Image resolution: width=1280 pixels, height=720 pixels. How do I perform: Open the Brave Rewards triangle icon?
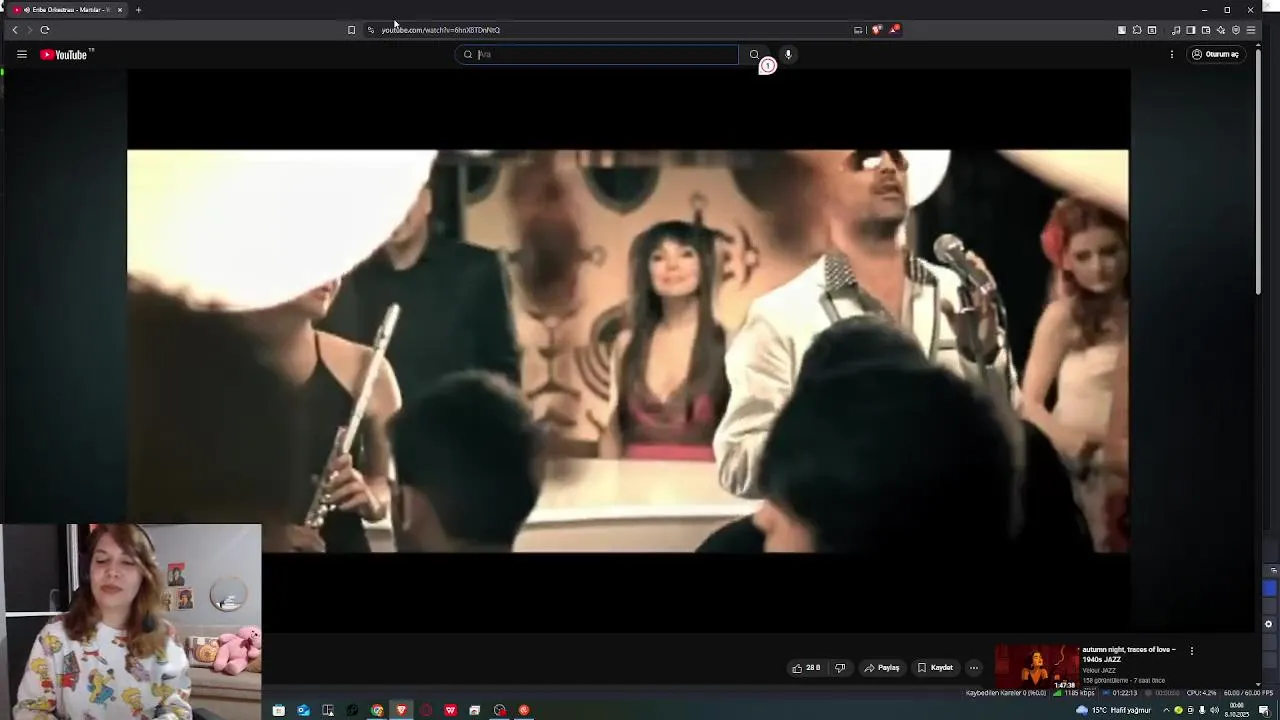[x=895, y=30]
